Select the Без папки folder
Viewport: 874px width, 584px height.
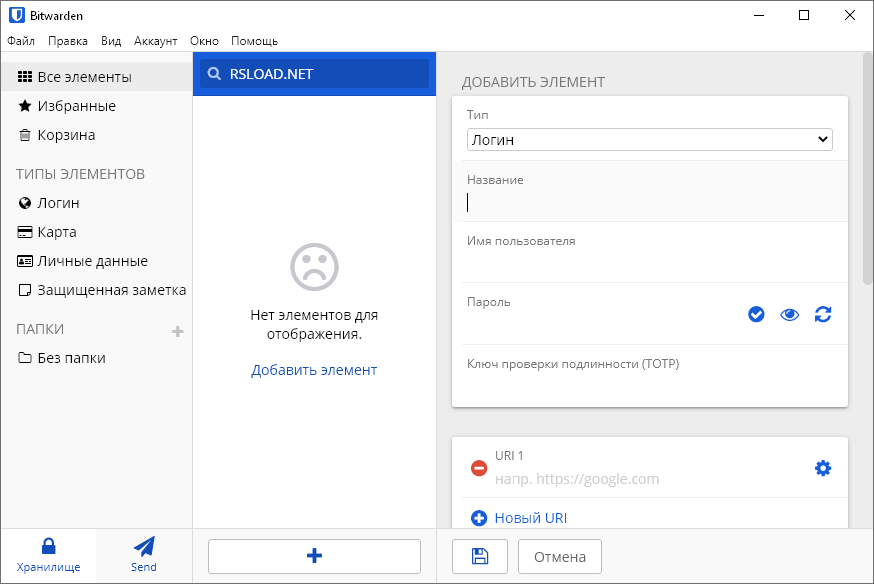[x=97, y=358]
